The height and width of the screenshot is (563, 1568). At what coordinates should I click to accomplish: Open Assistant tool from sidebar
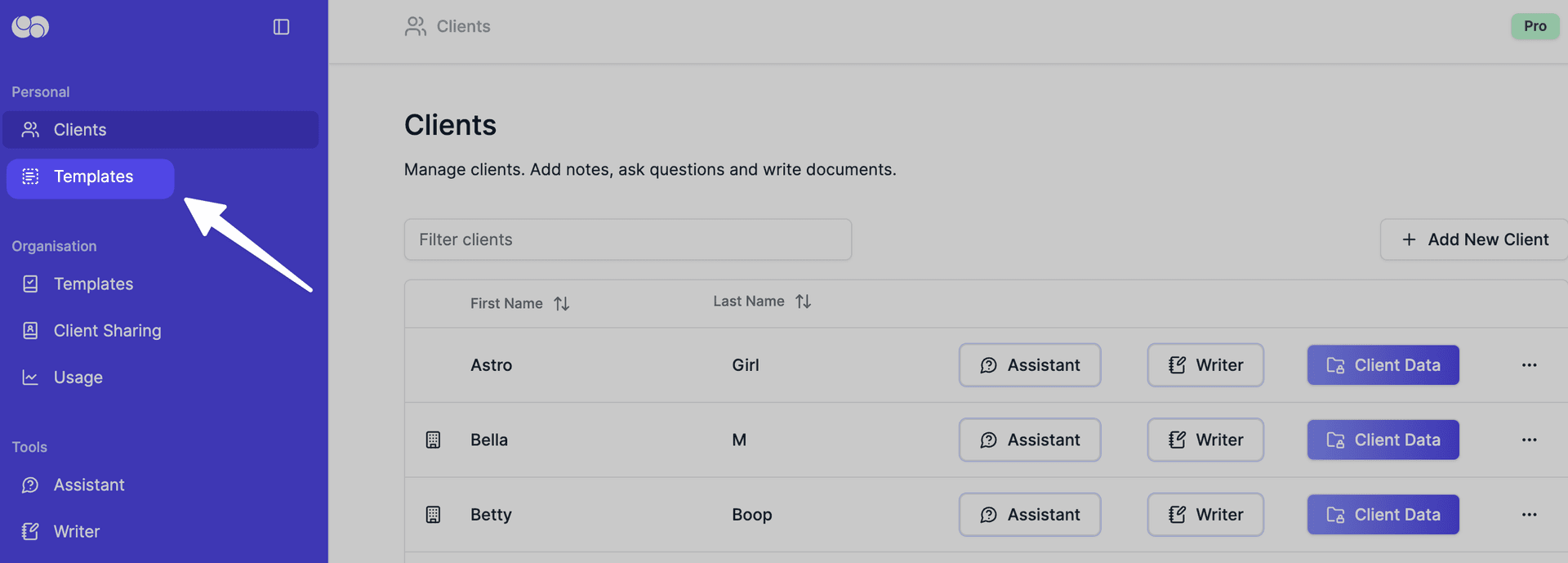click(x=88, y=485)
